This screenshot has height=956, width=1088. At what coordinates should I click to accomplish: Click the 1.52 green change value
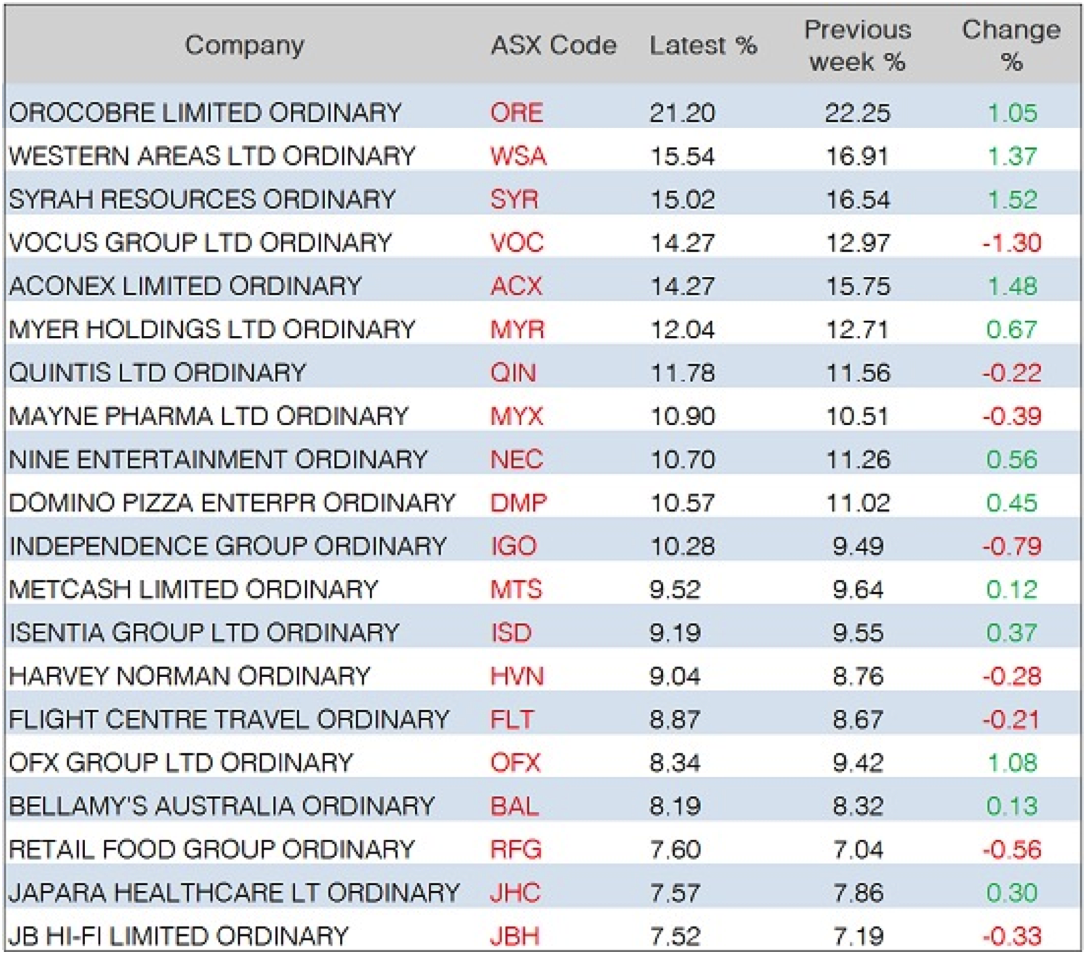(x=1012, y=200)
